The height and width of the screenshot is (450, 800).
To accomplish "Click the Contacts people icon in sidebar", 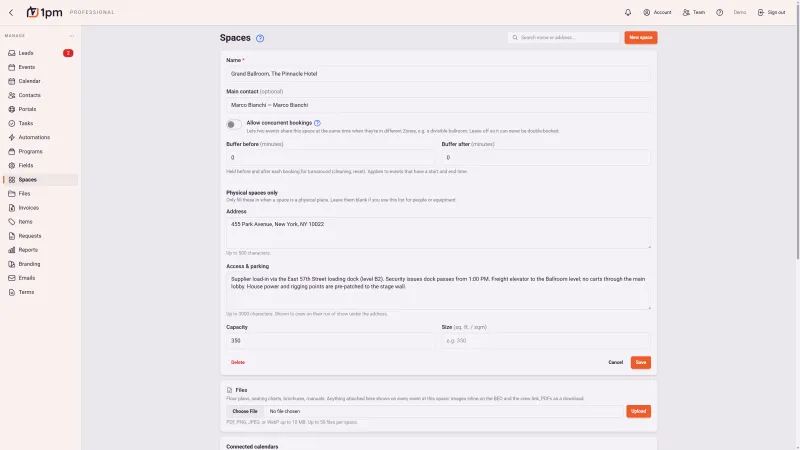I will click(x=12, y=95).
